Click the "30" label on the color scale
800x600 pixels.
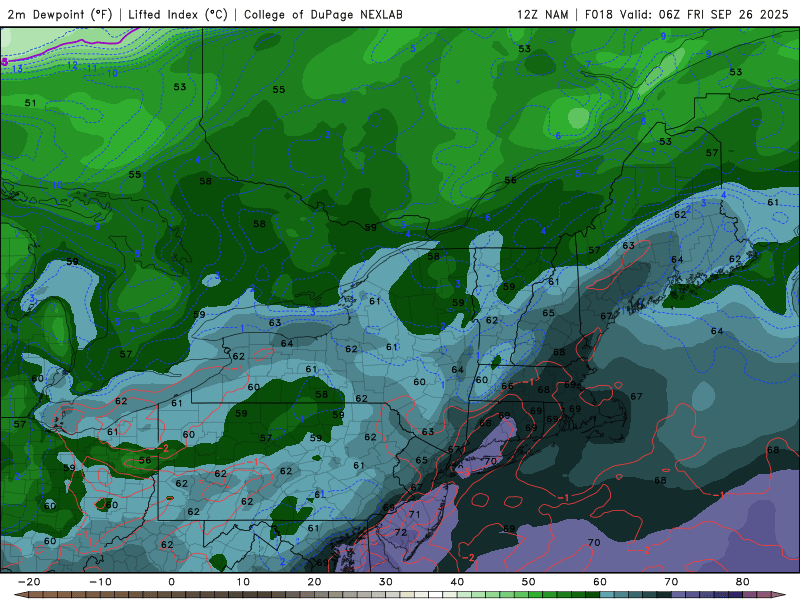[386, 582]
